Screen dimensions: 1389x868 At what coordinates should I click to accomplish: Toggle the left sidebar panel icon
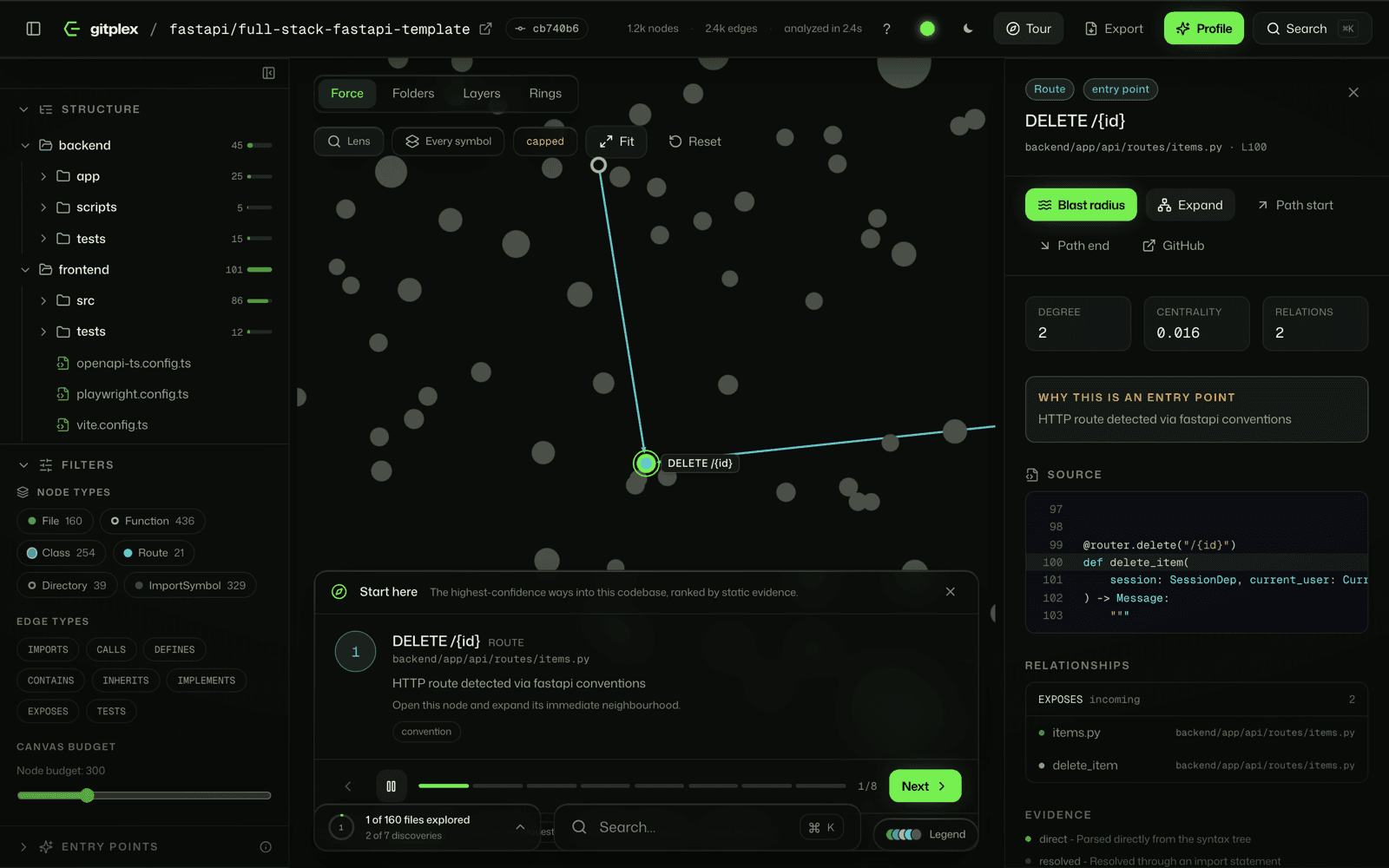tap(34, 29)
